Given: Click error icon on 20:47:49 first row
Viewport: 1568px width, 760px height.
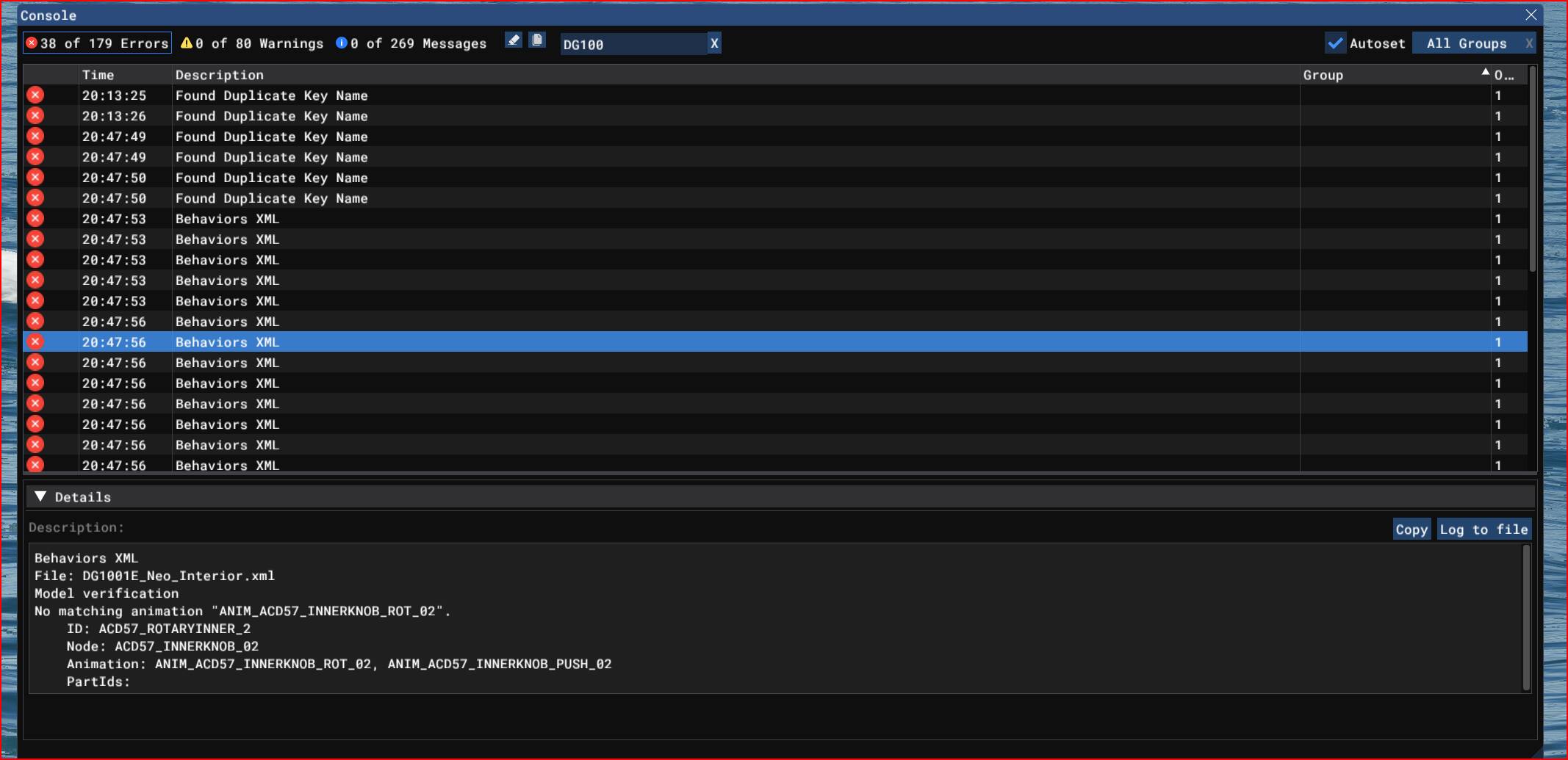Looking at the screenshot, I should pyautogui.click(x=35, y=137).
